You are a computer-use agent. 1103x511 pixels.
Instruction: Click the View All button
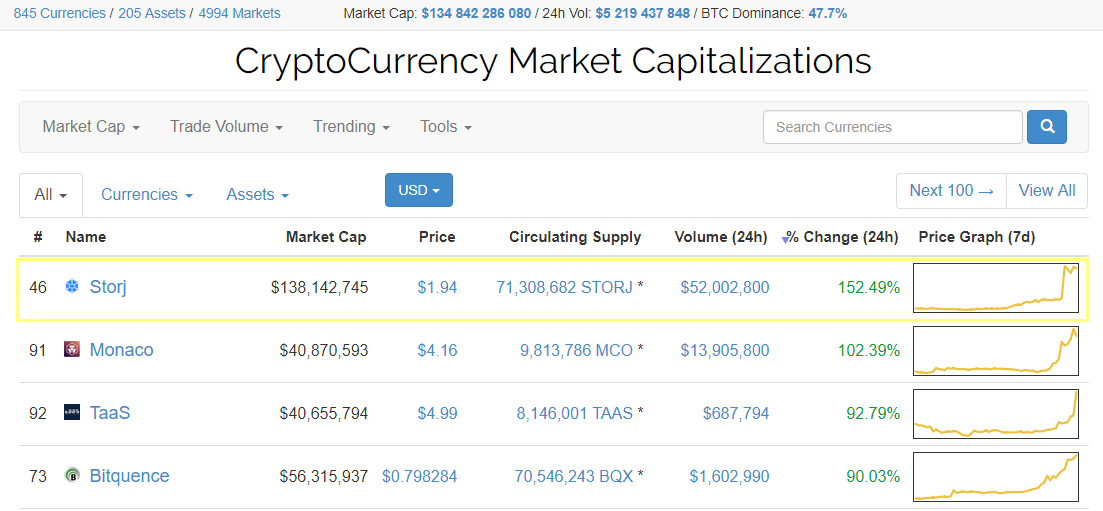1047,190
